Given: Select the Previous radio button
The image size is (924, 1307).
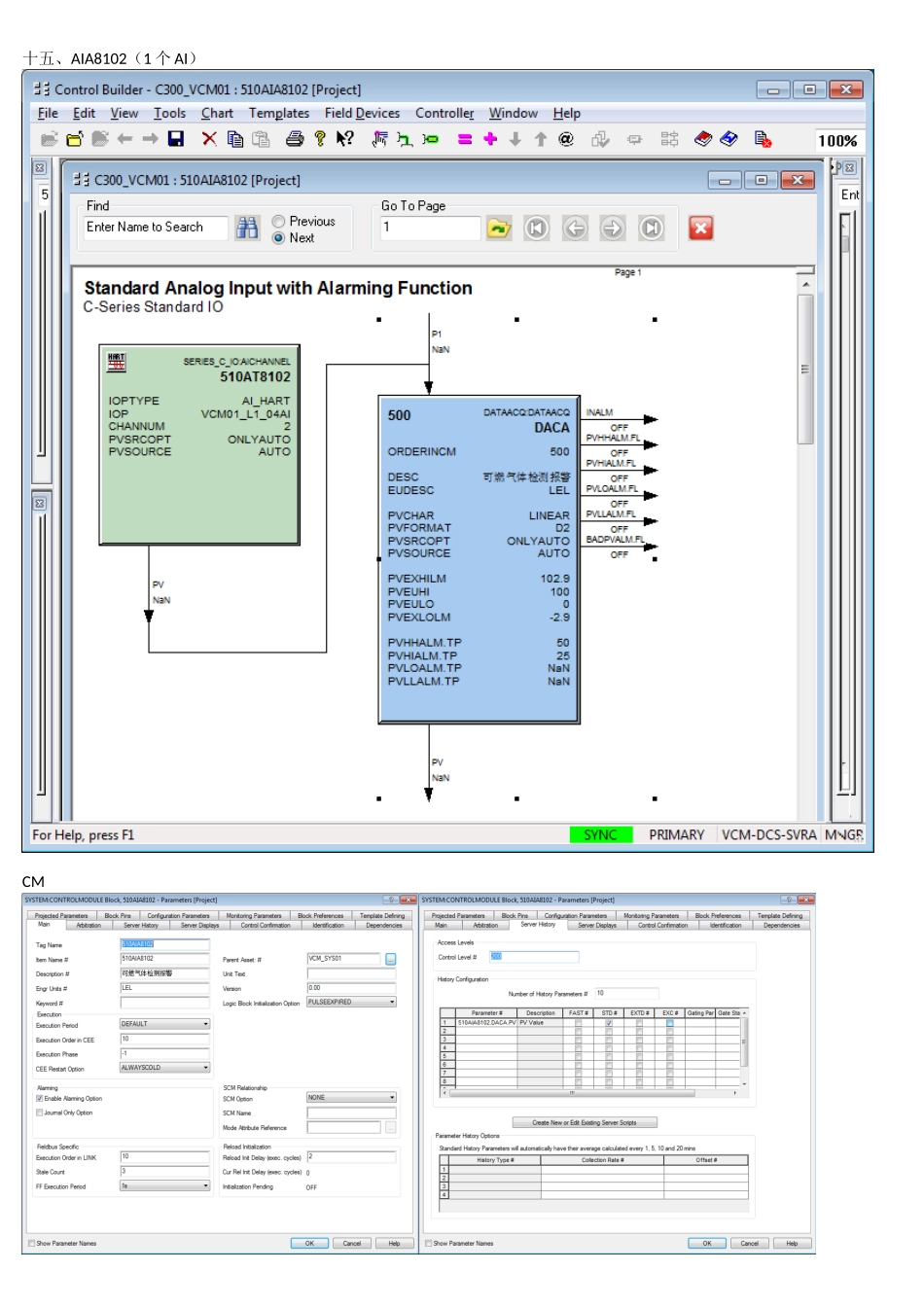Looking at the screenshot, I should pos(279,222).
